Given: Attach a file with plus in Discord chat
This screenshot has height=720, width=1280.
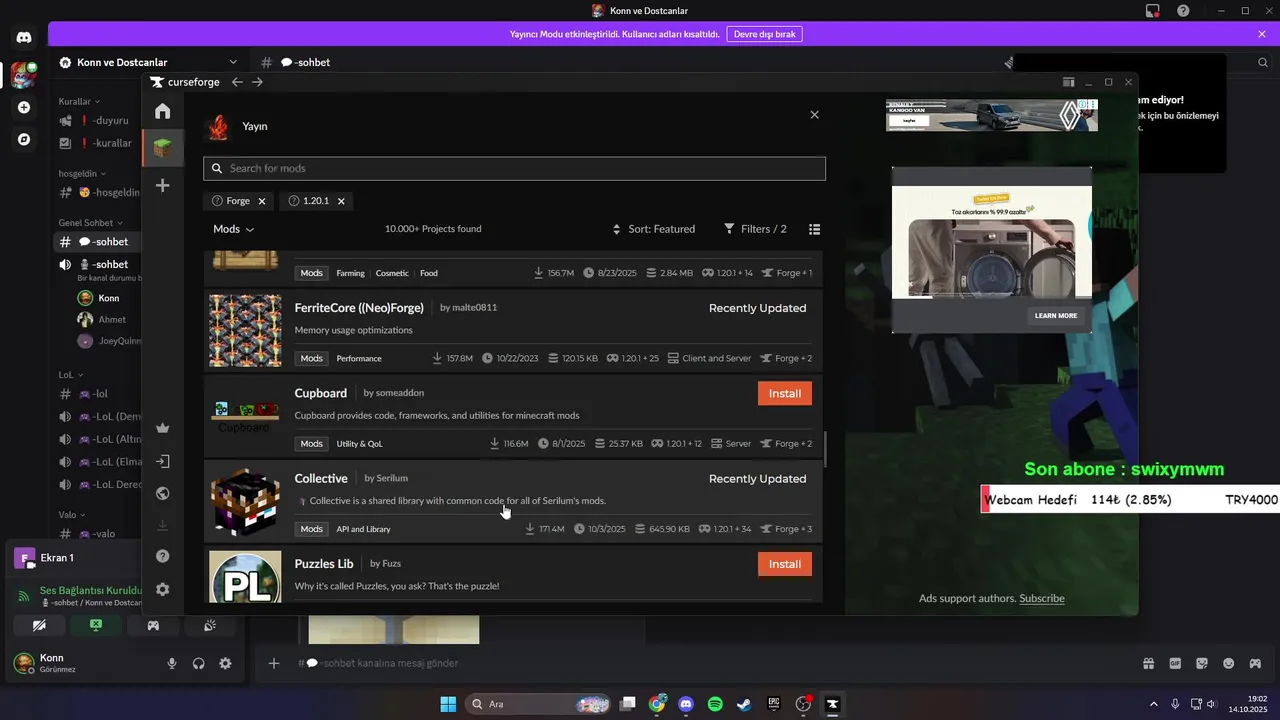Looking at the screenshot, I should point(274,663).
